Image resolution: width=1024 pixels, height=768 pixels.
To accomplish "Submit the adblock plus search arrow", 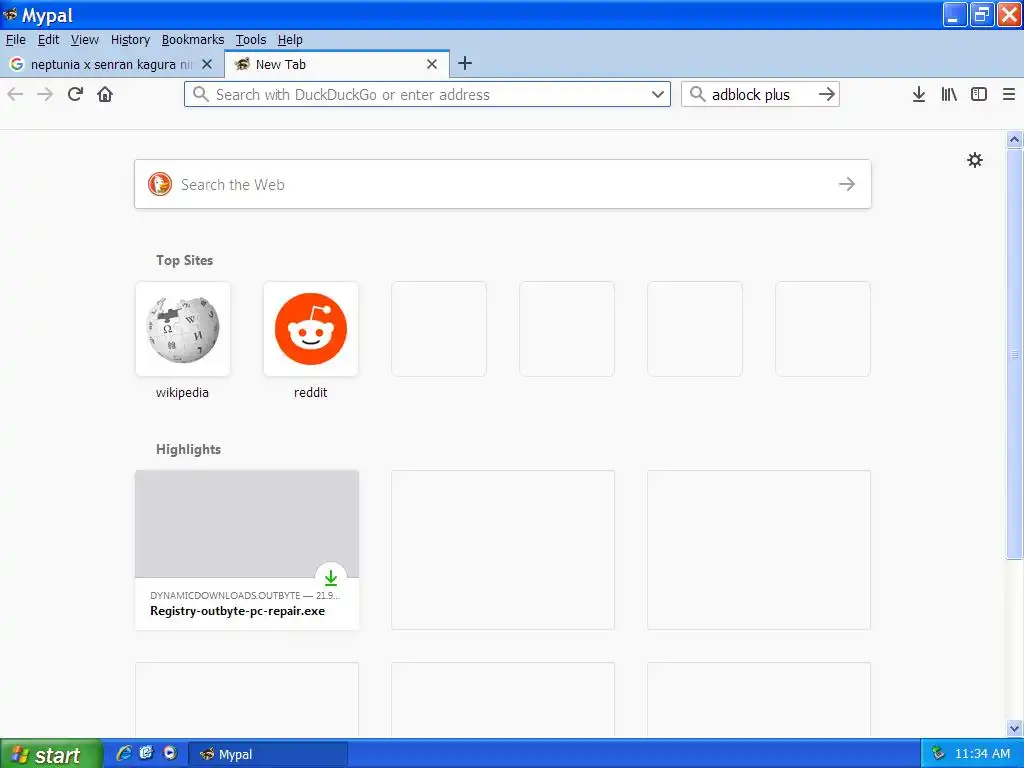I will click(827, 94).
